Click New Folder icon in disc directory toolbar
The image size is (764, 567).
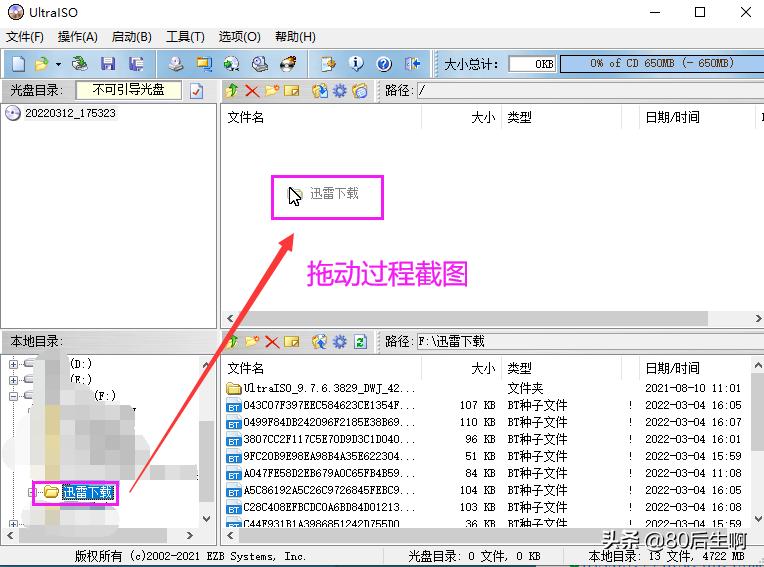coord(272,91)
